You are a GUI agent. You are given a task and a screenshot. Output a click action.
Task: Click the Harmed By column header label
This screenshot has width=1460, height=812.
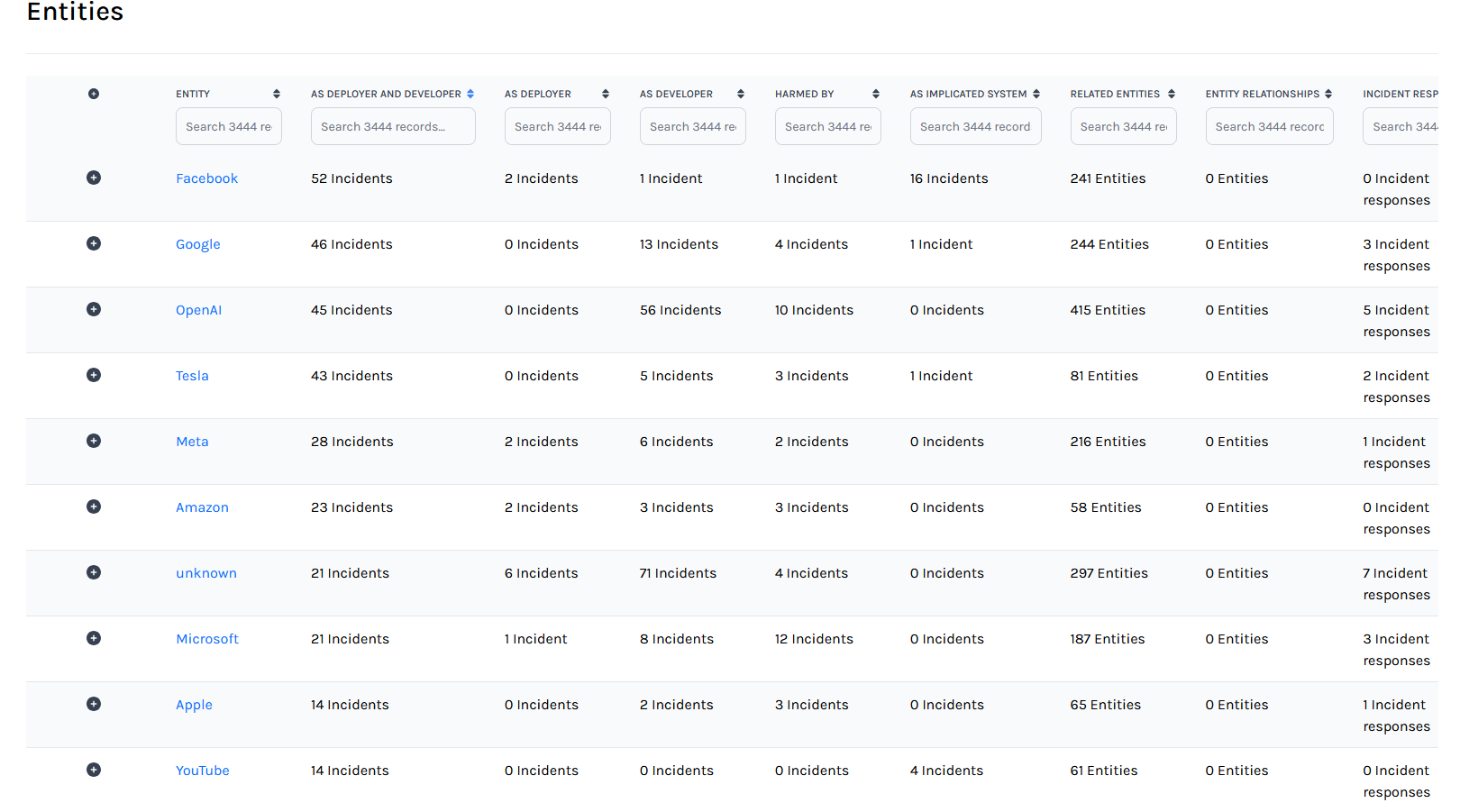point(805,94)
